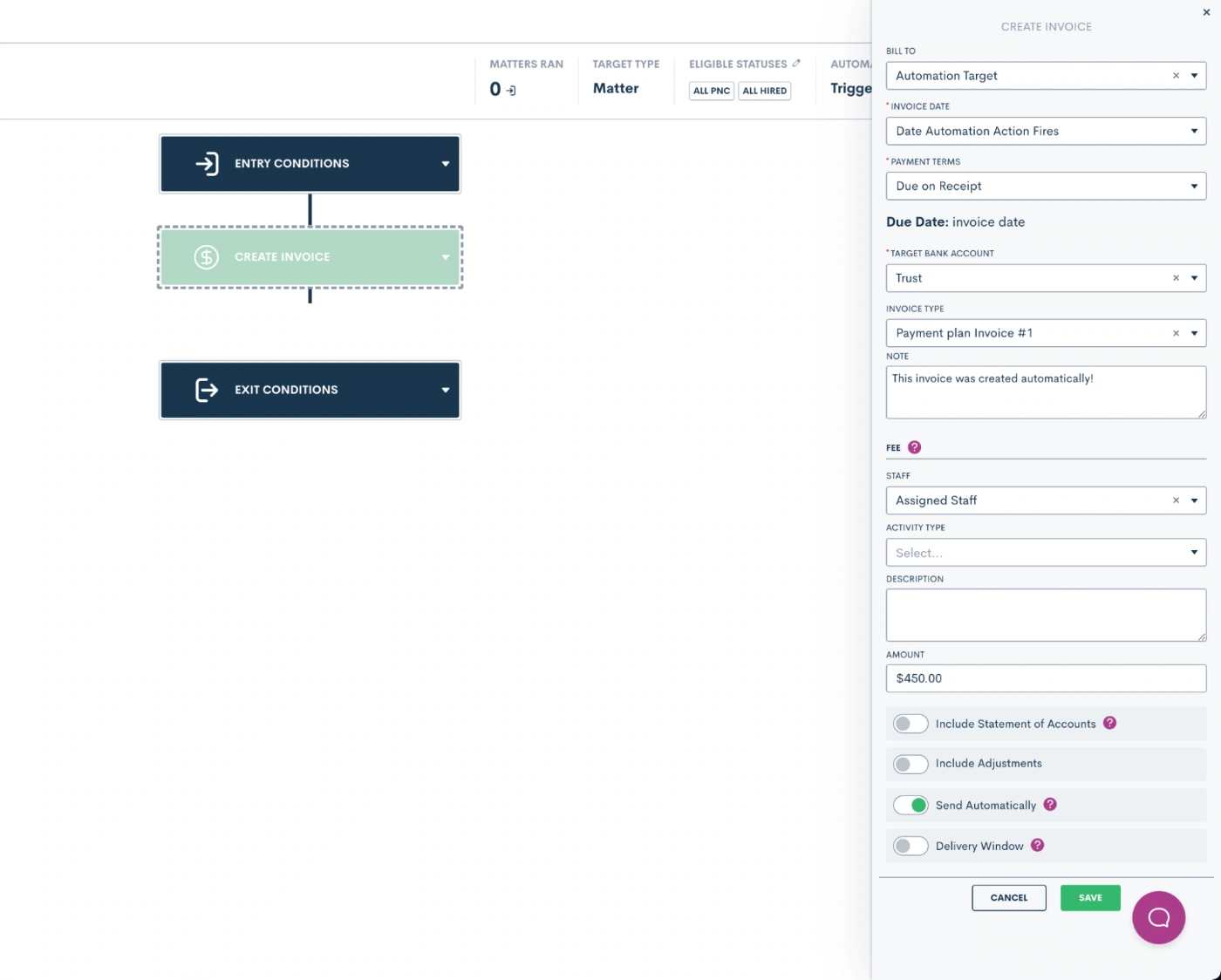Open Fee help question mark

(x=914, y=447)
